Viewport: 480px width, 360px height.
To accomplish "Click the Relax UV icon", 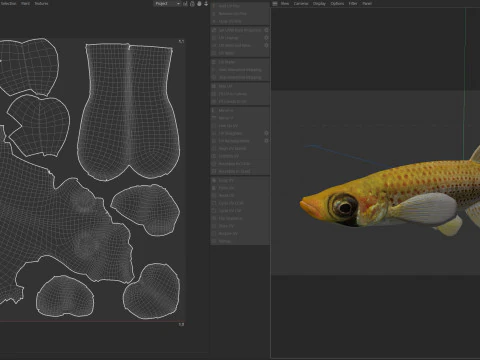I will coord(214,86).
